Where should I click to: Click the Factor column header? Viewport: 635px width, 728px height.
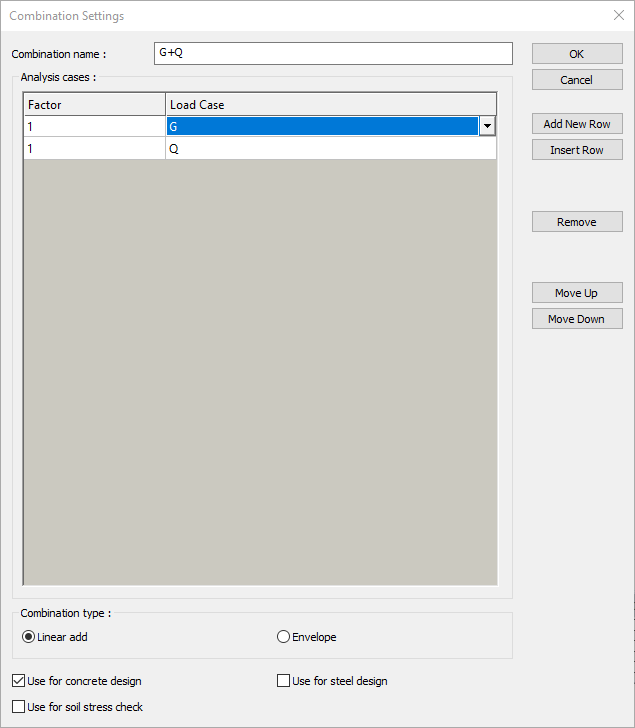coord(94,105)
